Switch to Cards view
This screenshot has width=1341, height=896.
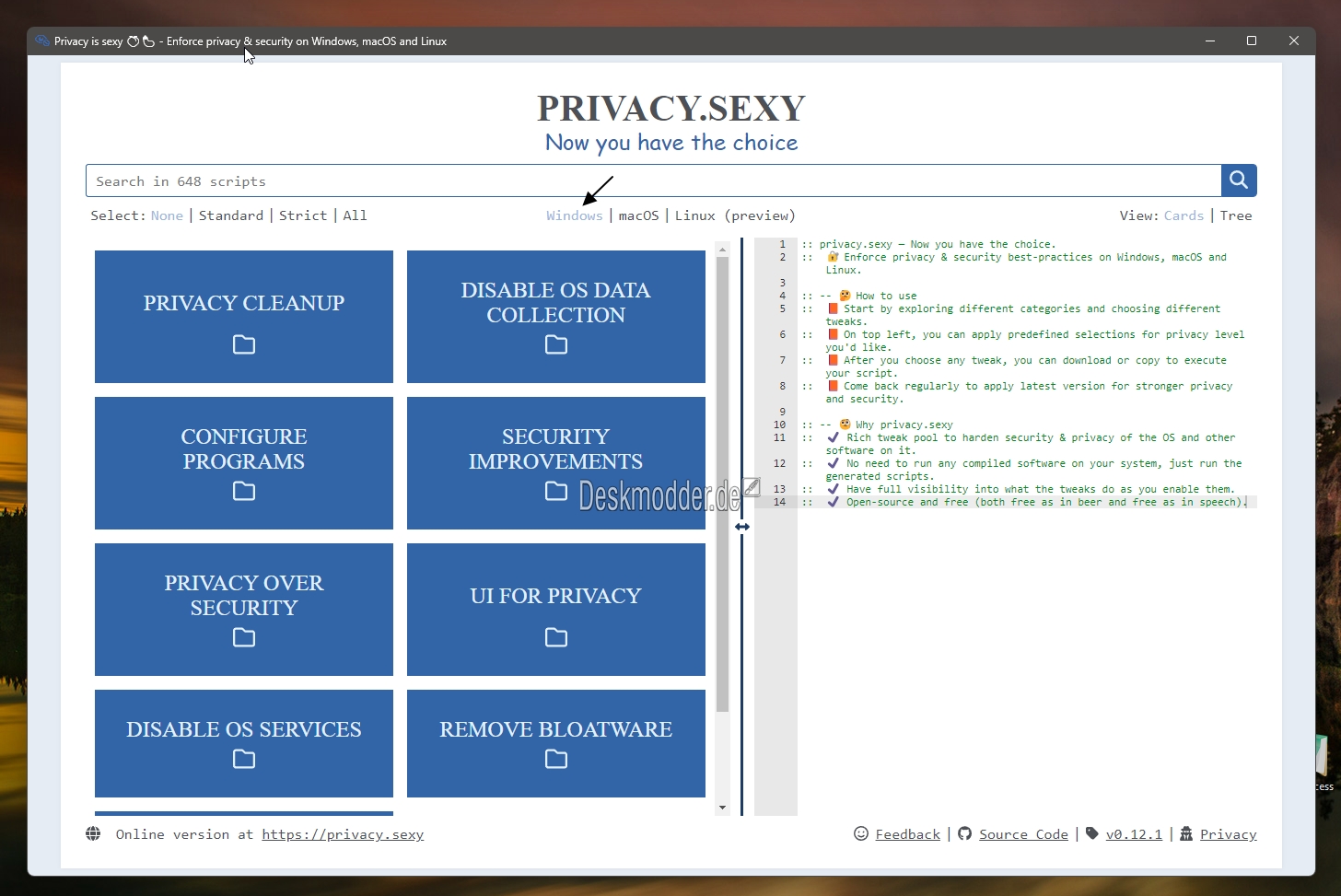click(x=1184, y=215)
